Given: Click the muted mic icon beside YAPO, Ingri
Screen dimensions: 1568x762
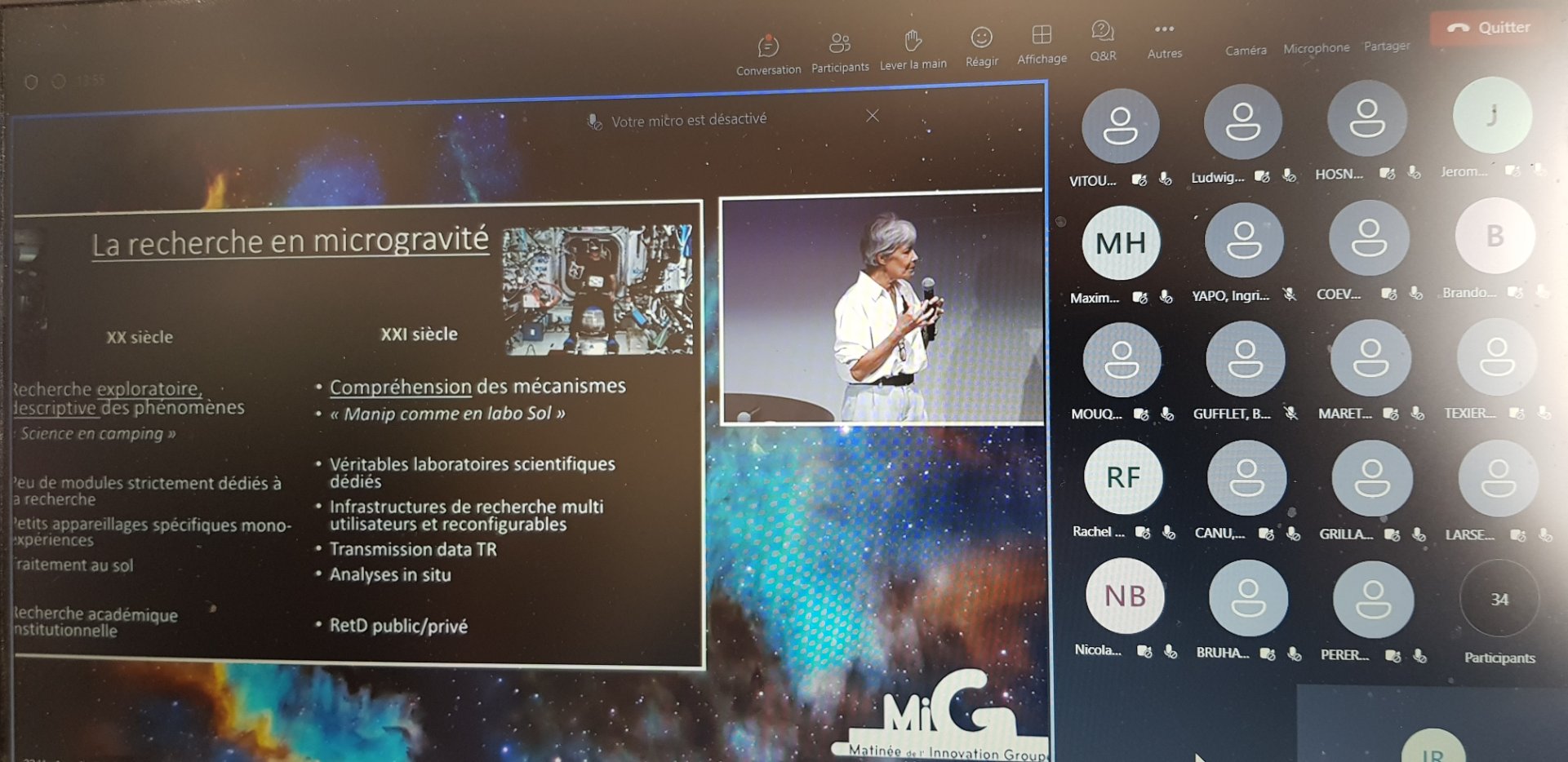Looking at the screenshot, I should tap(1290, 295).
